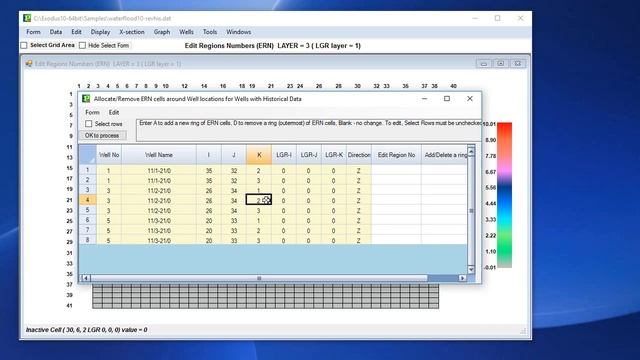Select row header 1 in well table
Screen dimensions: 640x360
87,170
